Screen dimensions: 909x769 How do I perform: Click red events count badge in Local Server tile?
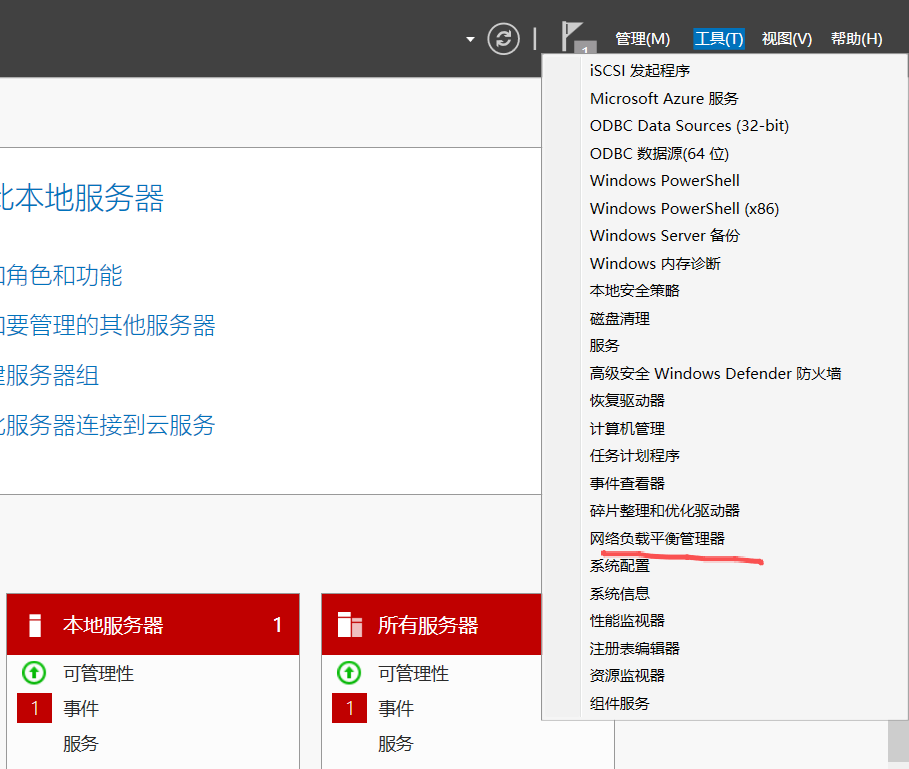tap(34, 709)
